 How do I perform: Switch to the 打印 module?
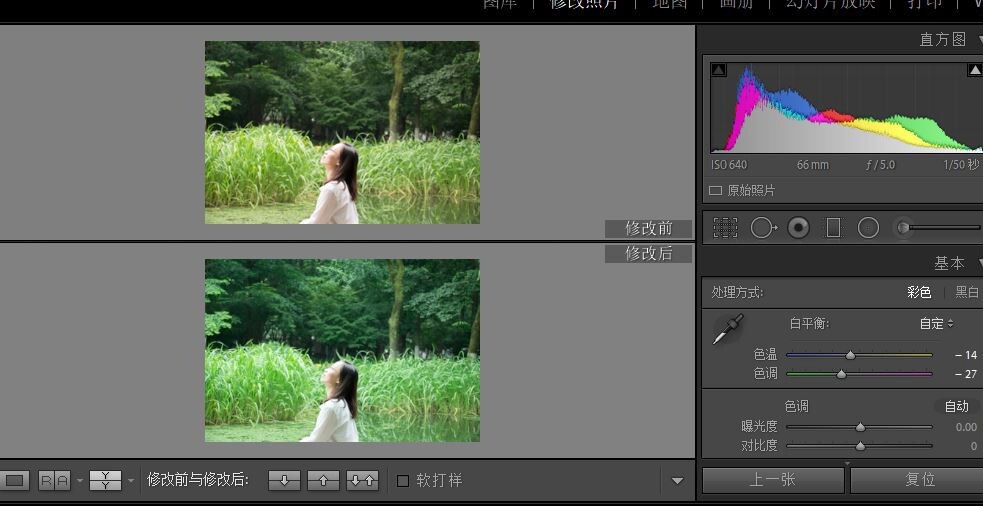click(x=925, y=4)
